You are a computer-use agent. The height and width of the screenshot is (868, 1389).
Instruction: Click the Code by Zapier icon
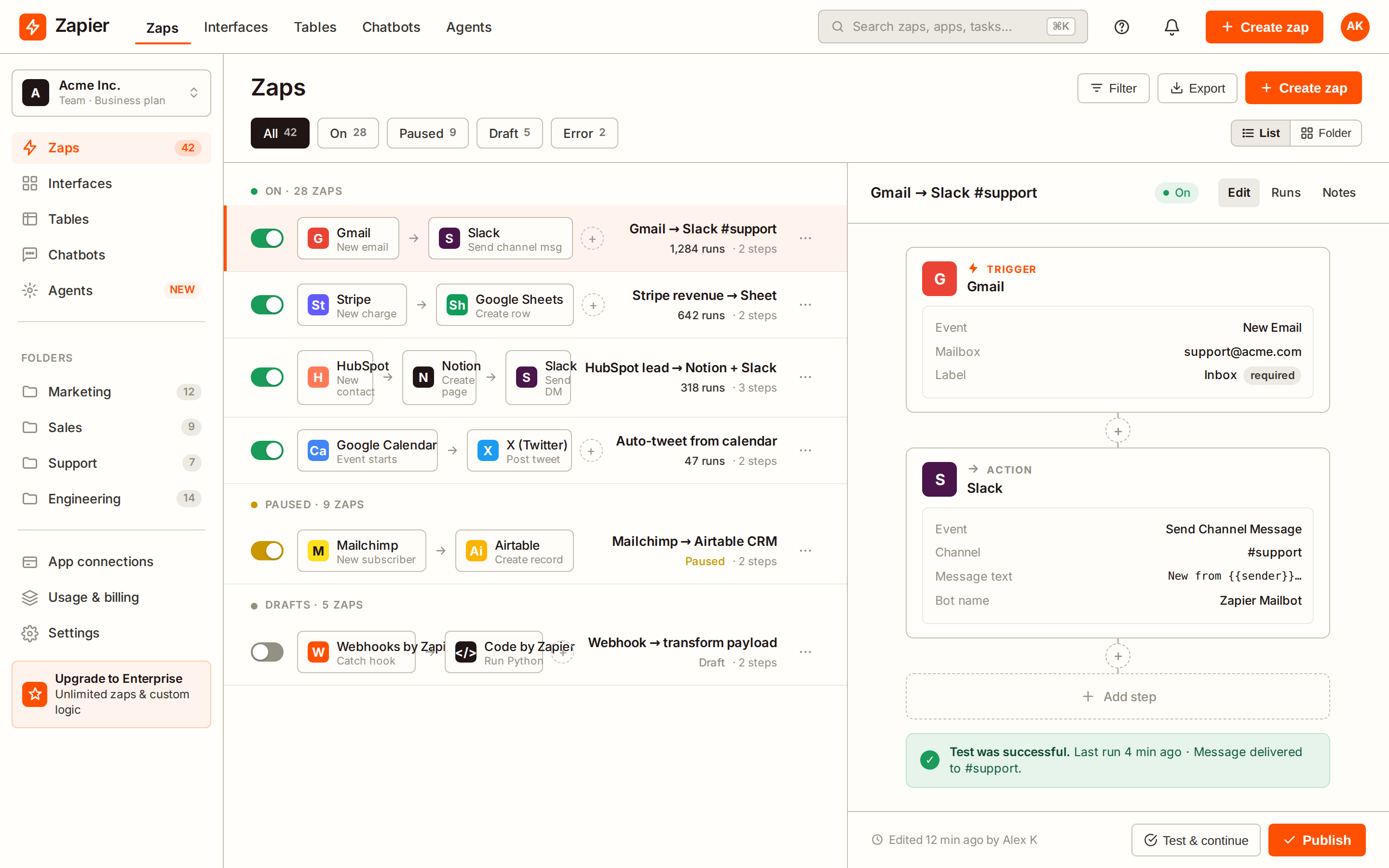tap(465, 652)
